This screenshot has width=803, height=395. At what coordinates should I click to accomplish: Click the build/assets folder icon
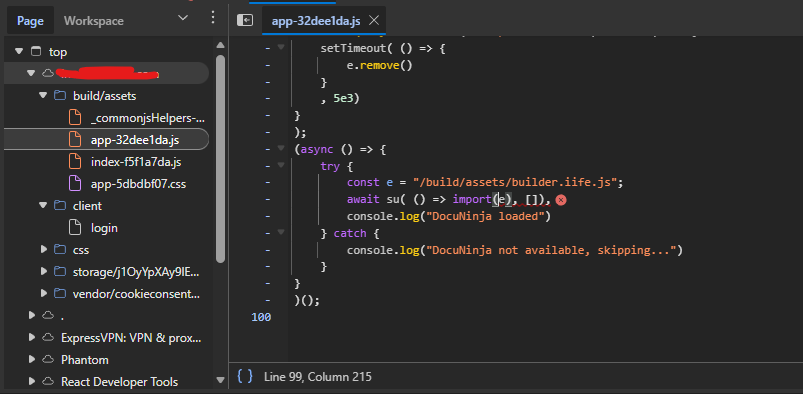60,95
